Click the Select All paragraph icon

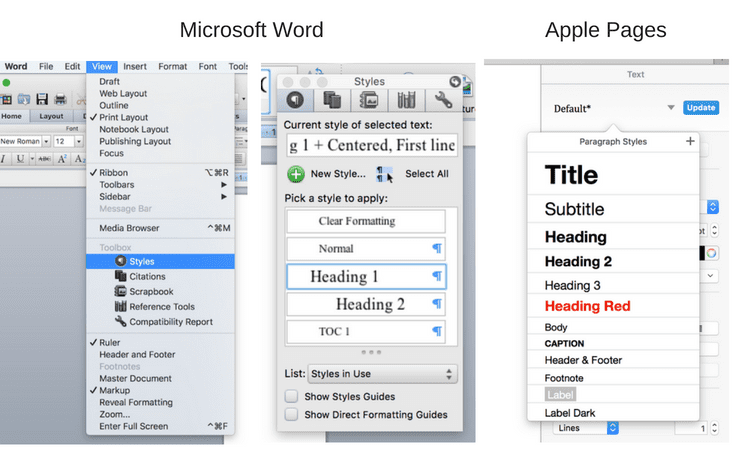click(384, 174)
